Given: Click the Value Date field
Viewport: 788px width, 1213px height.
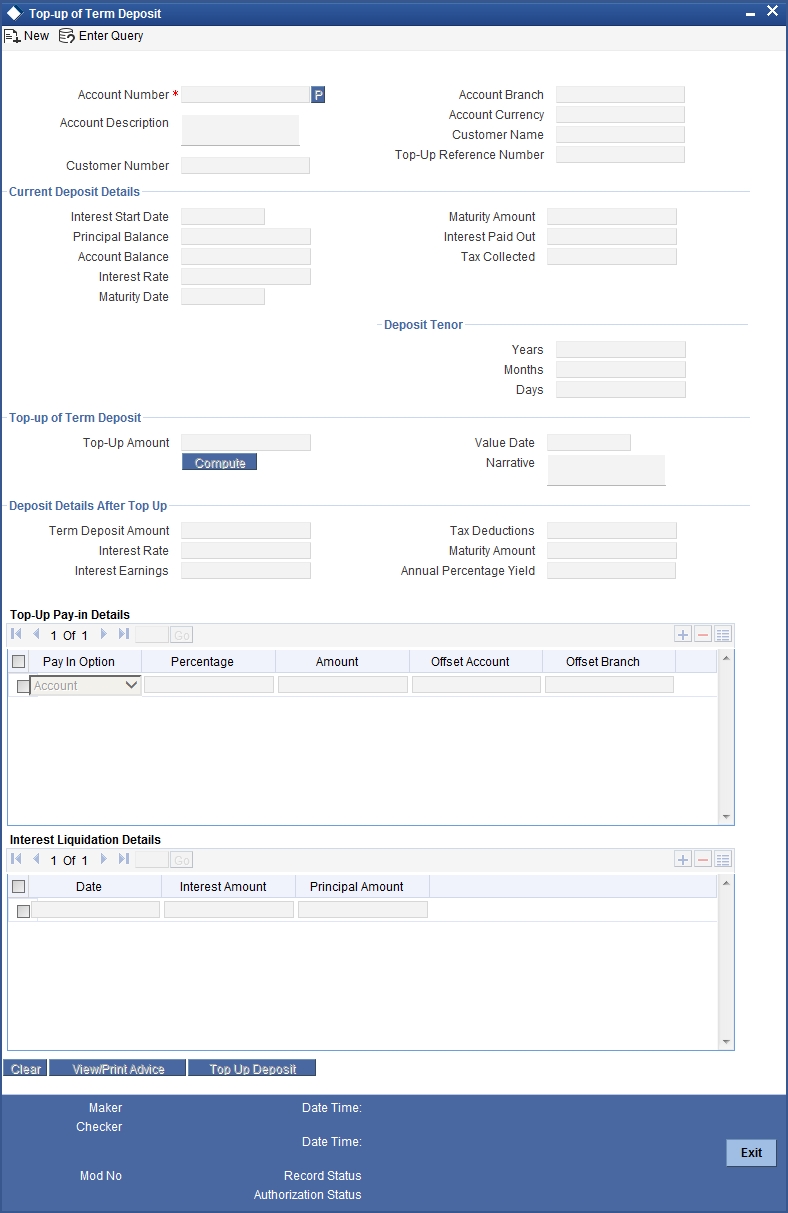Looking at the screenshot, I should coord(589,443).
